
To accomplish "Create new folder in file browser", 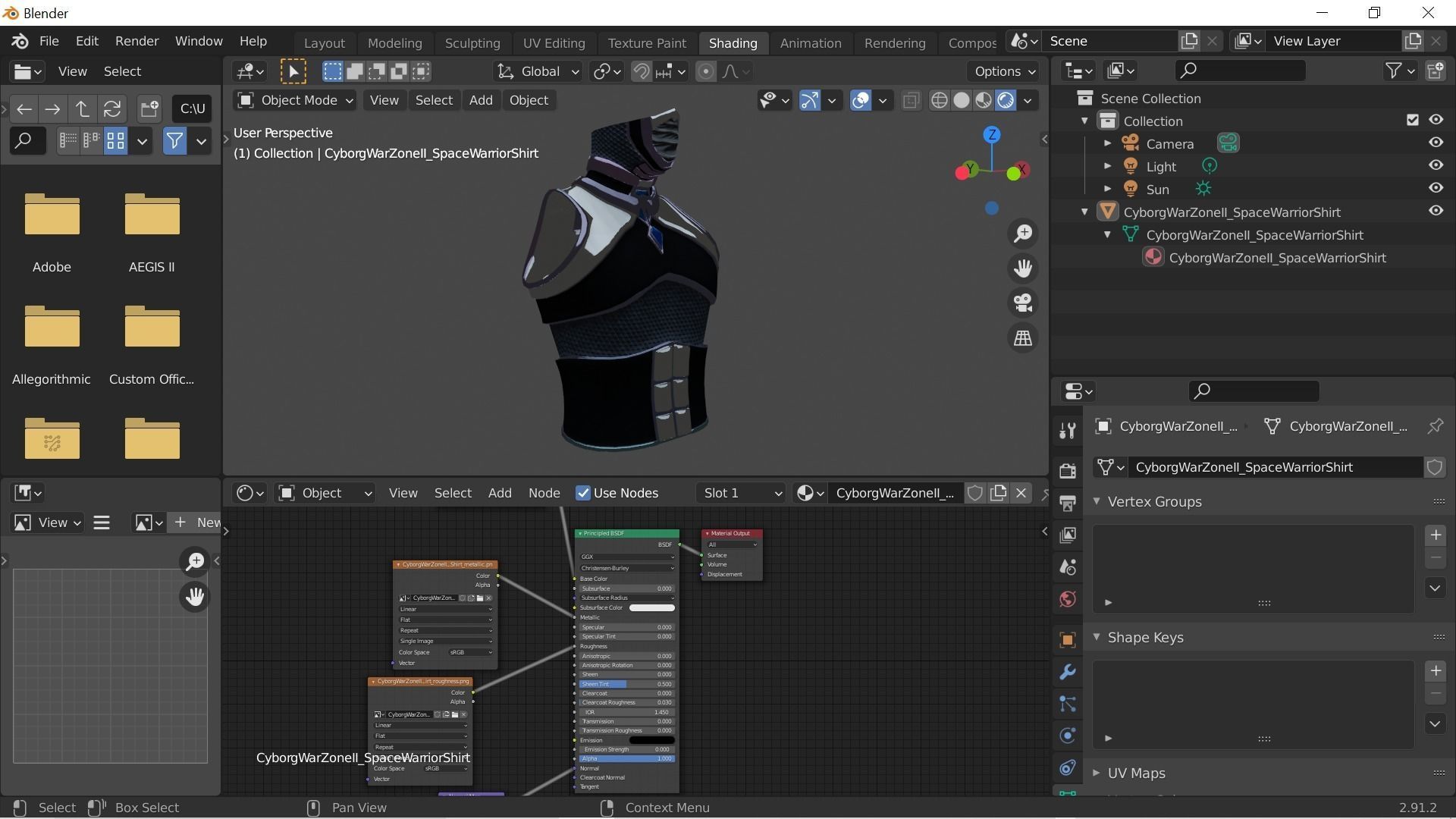I will [149, 109].
